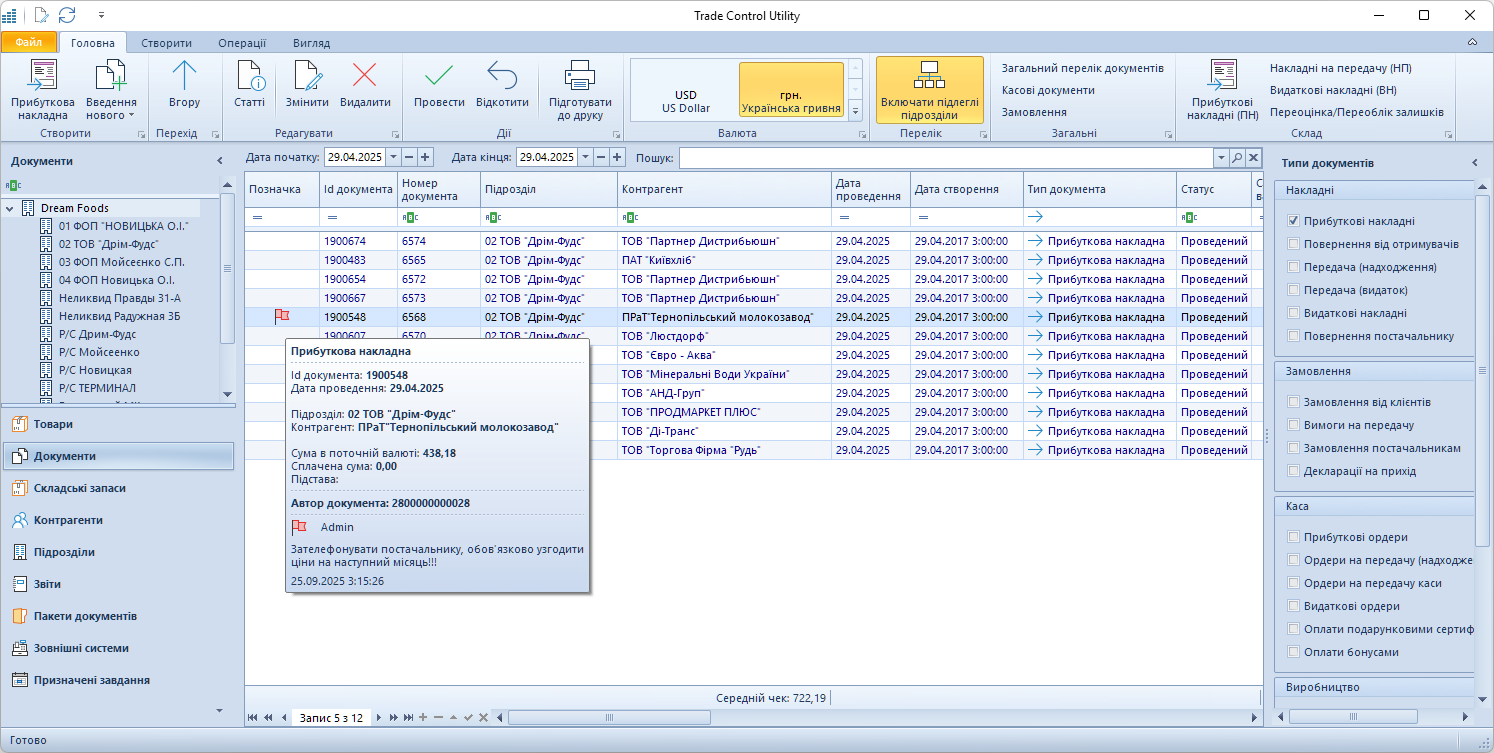This screenshot has width=1494, height=753.
Task: Open Замовлення in the ribbon
Action: coord(1034,112)
